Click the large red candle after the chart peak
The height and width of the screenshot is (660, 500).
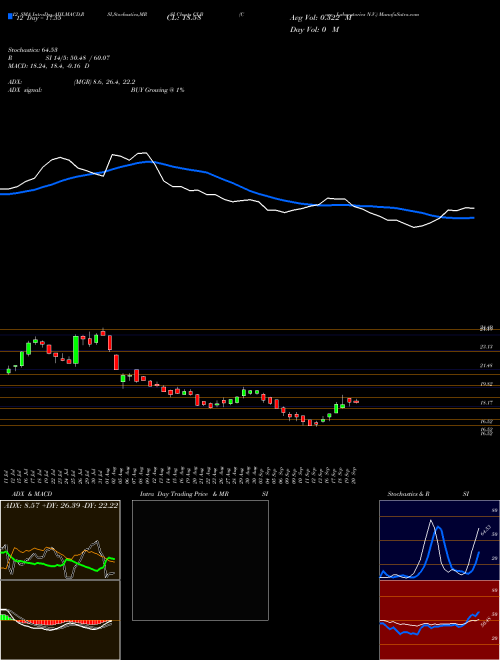click(x=117, y=362)
